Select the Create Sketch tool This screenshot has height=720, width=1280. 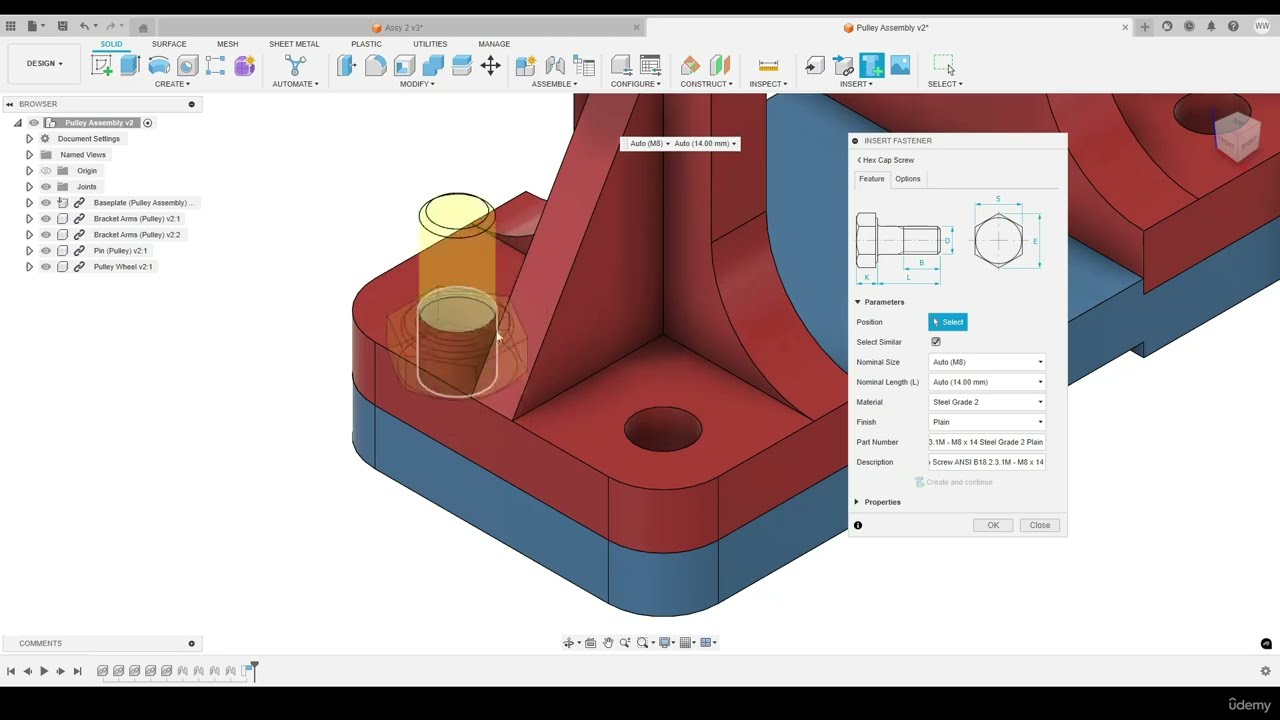101,66
